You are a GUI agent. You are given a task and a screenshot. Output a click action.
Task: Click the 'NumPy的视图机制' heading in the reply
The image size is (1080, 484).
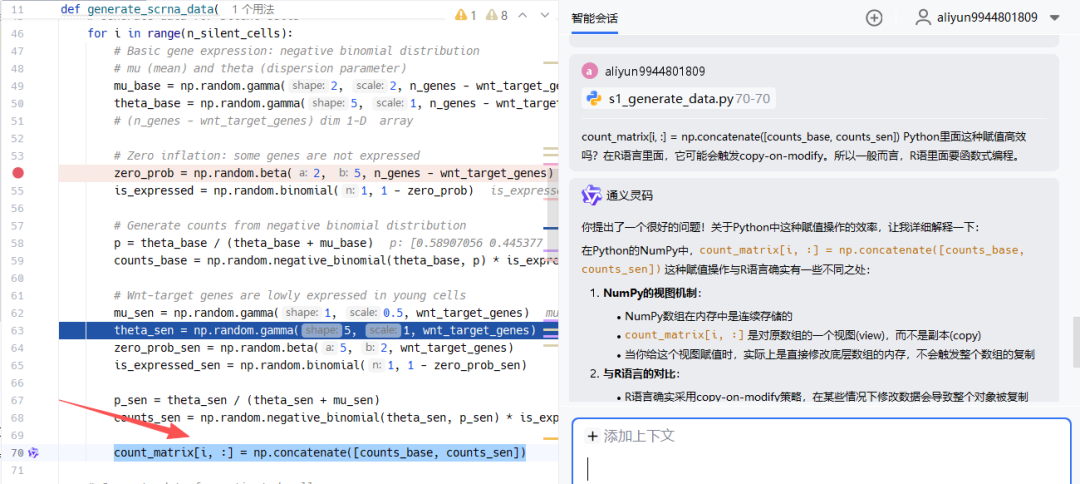coord(652,293)
